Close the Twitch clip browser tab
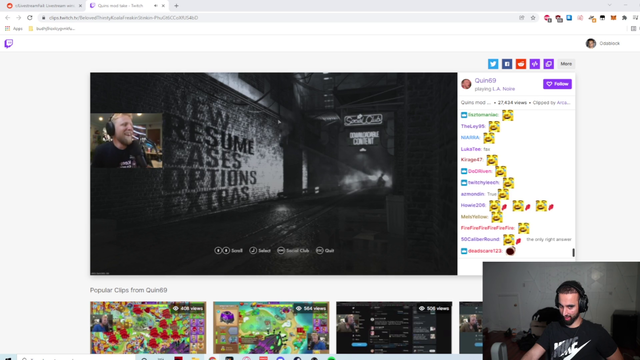The height and width of the screenshot is (360, 640). (x=163, y=6)
